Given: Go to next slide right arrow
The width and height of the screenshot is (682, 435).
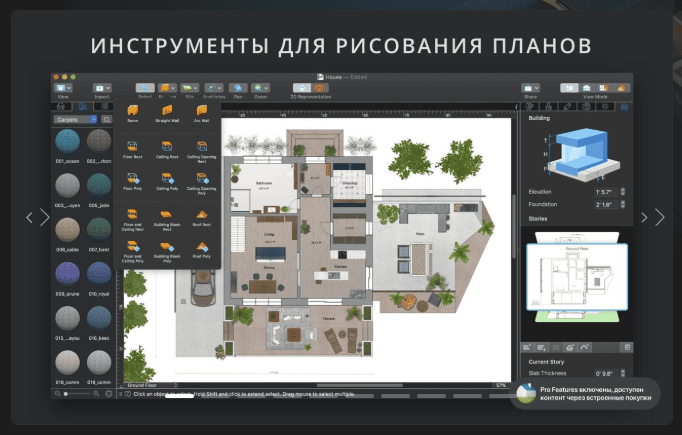Looking at the screenshot, I should point(660,217).
